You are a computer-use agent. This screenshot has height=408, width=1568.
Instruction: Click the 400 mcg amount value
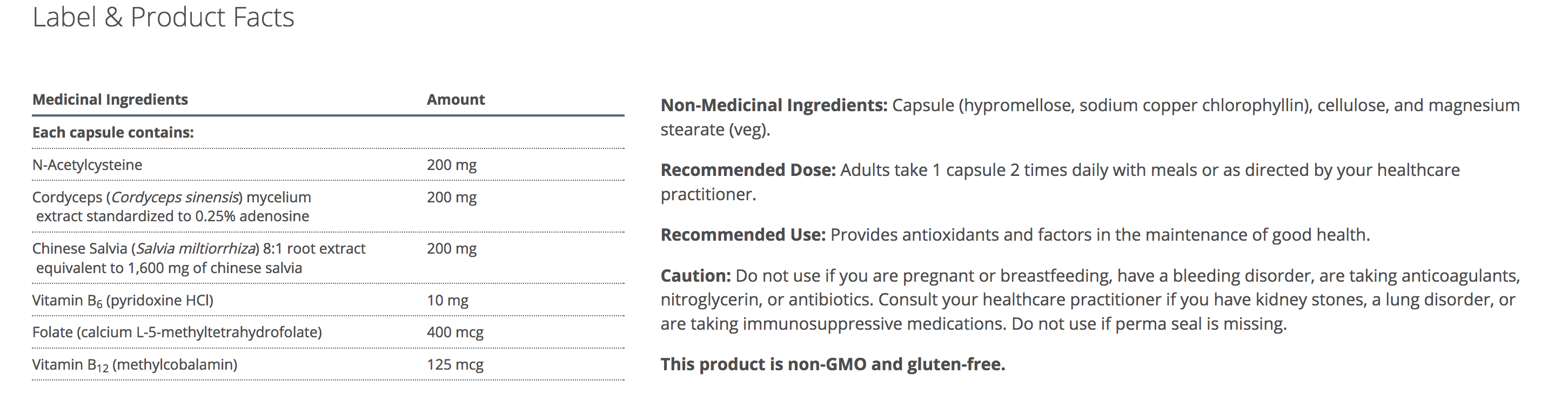pos(455,332)
